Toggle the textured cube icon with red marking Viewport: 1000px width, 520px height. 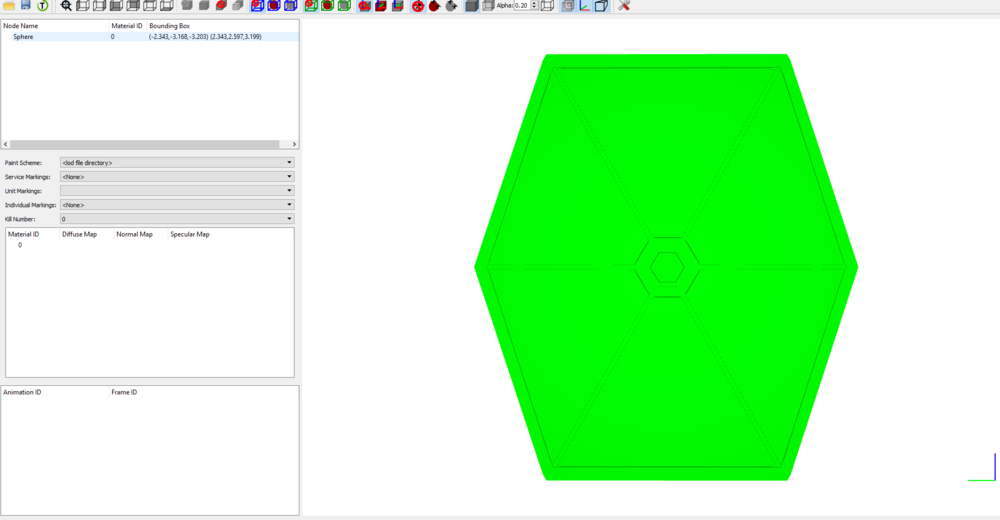coord(568,6)
